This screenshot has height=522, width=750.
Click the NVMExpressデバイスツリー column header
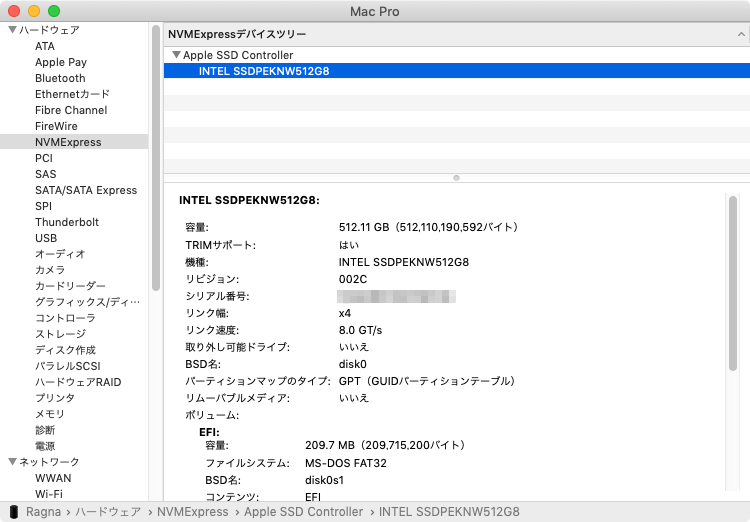[457, 34]
